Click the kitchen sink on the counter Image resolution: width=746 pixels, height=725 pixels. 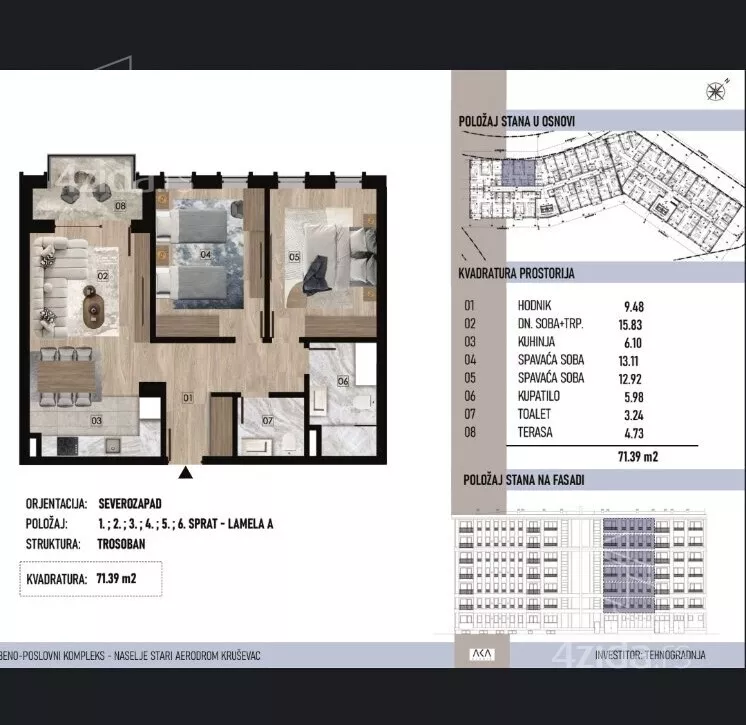coord(113,446)
